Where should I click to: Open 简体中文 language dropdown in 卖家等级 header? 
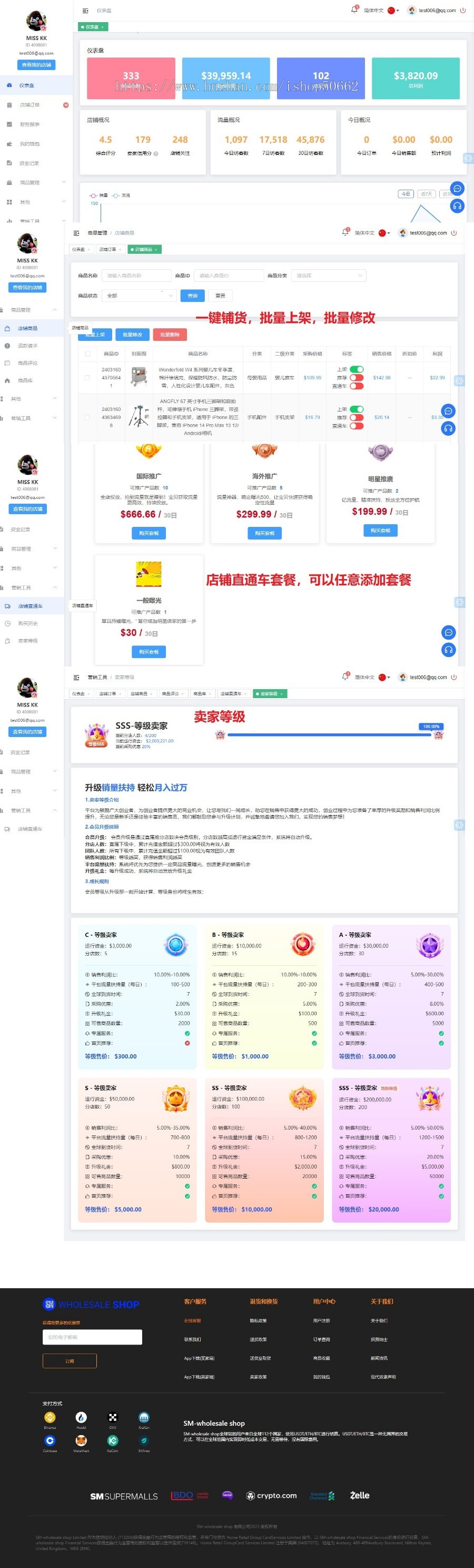[372, 677]
